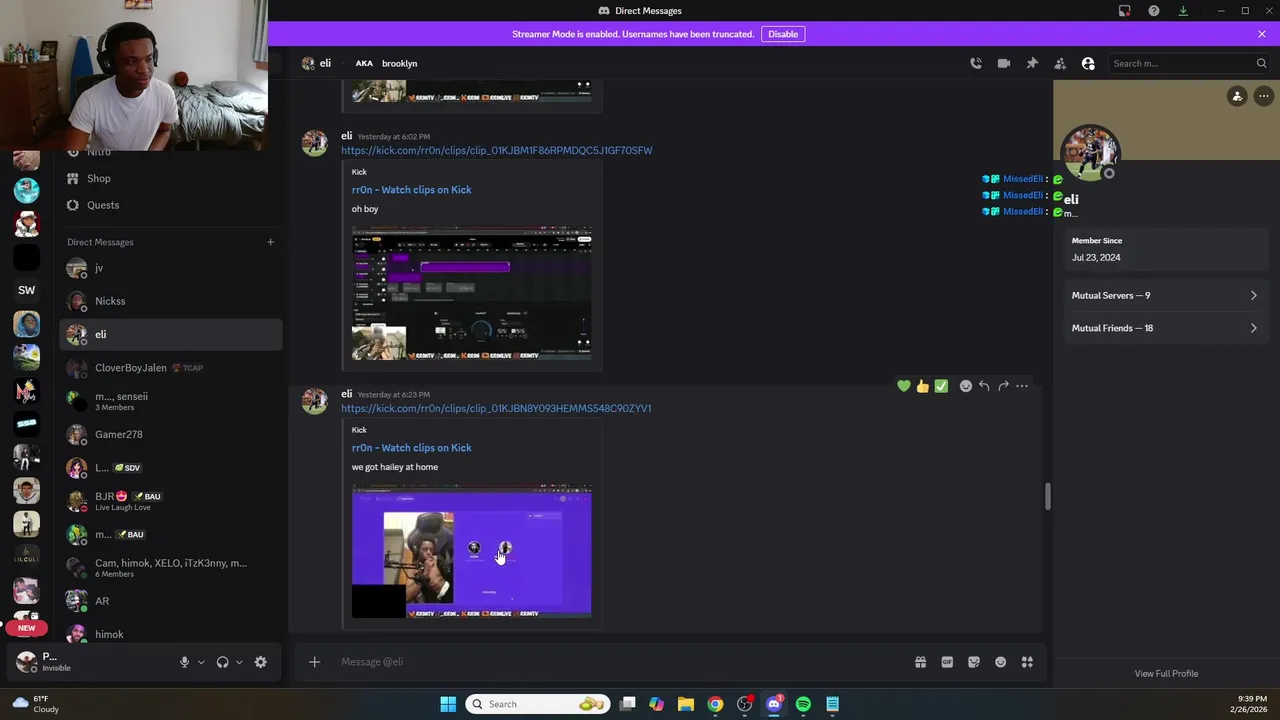Toggle headphone deafen
Viewport: 1280px width, 720px height.
click(222, 662)
